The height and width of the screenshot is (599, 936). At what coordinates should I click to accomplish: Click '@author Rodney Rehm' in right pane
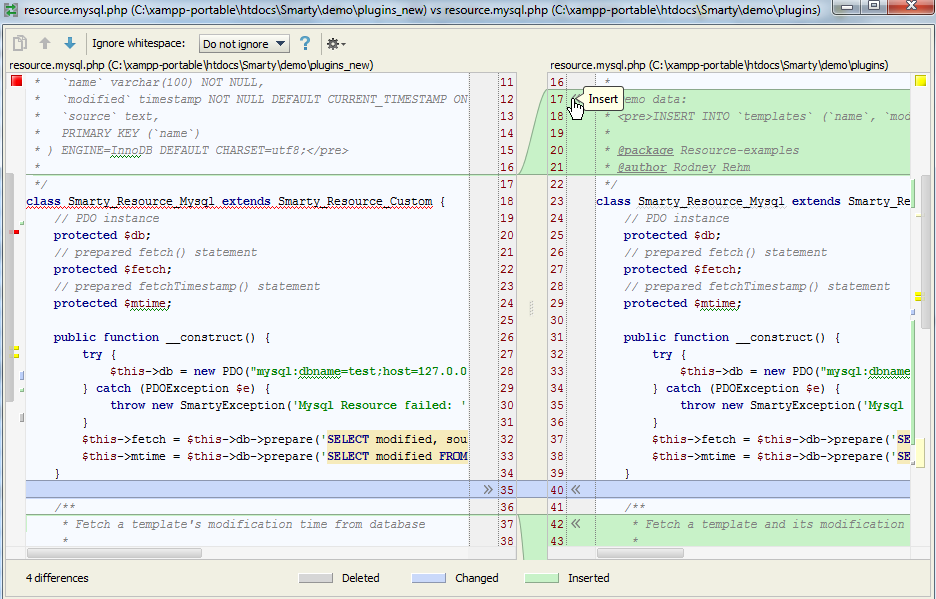tap(683, 167)
